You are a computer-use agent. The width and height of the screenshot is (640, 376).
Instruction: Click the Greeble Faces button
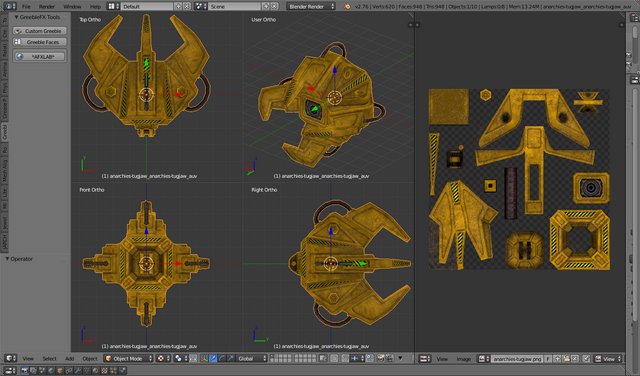[x=40, y=42]
